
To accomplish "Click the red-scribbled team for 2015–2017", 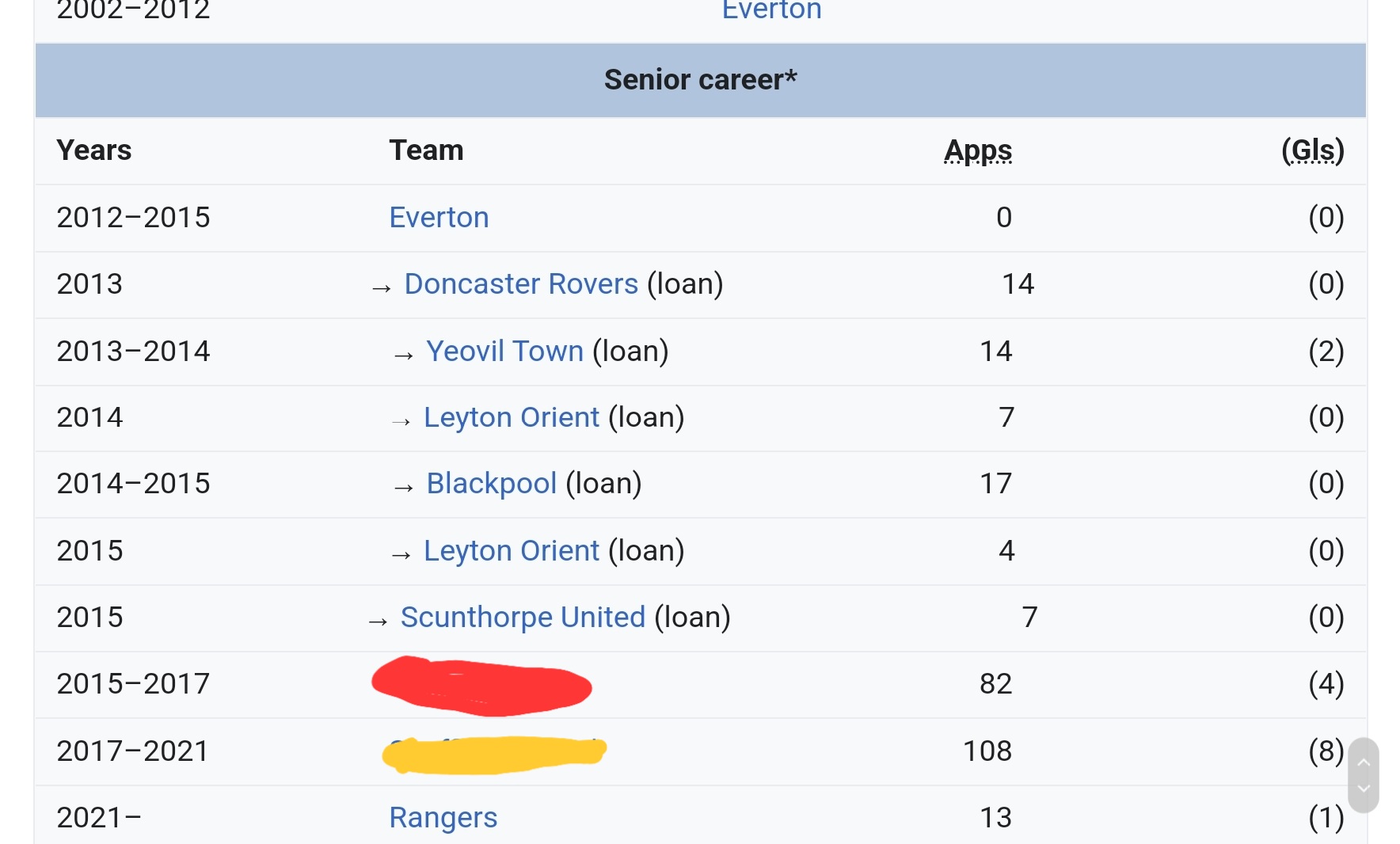I will tap(481, 685).
